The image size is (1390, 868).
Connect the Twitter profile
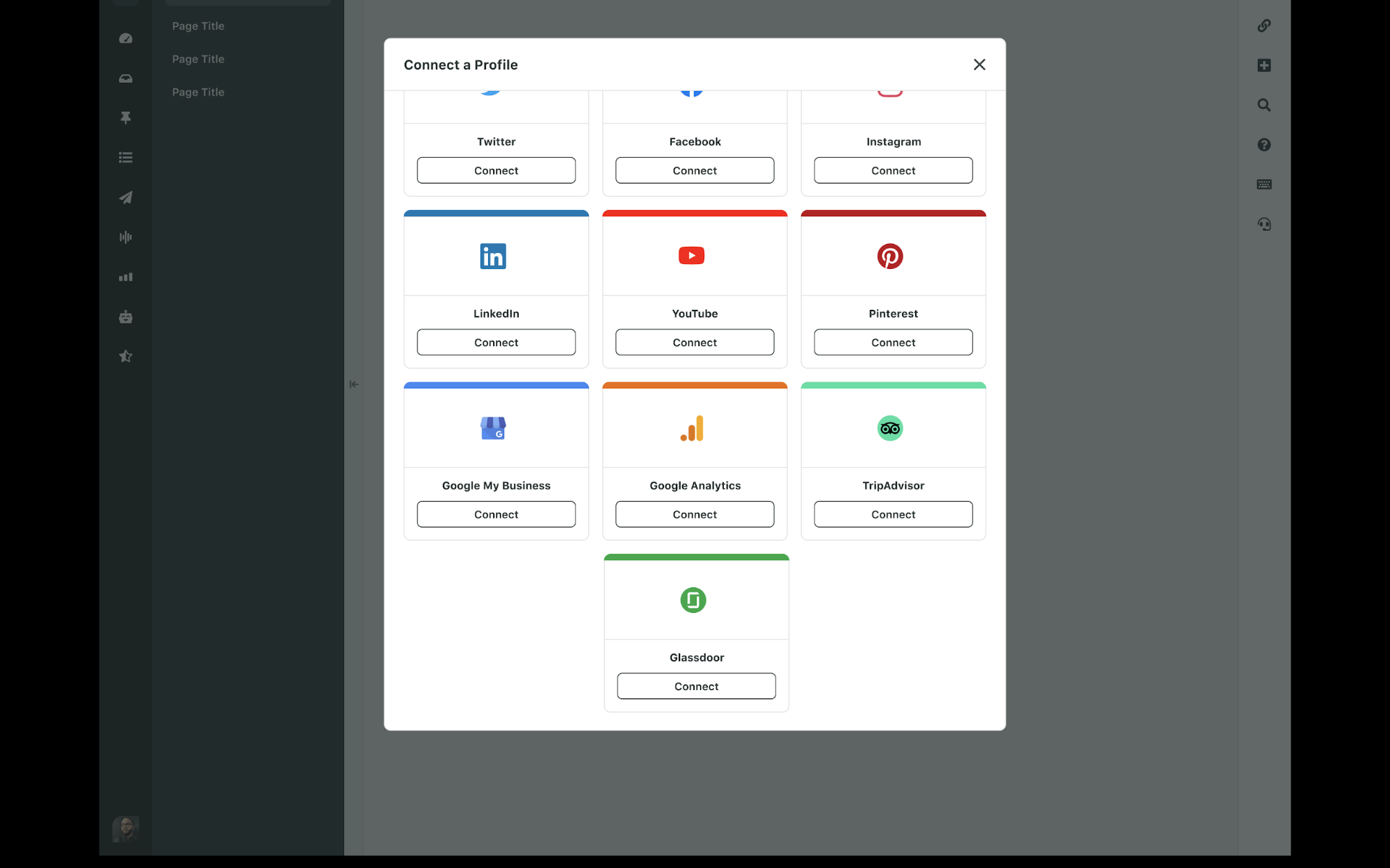[x=496, y=170]
